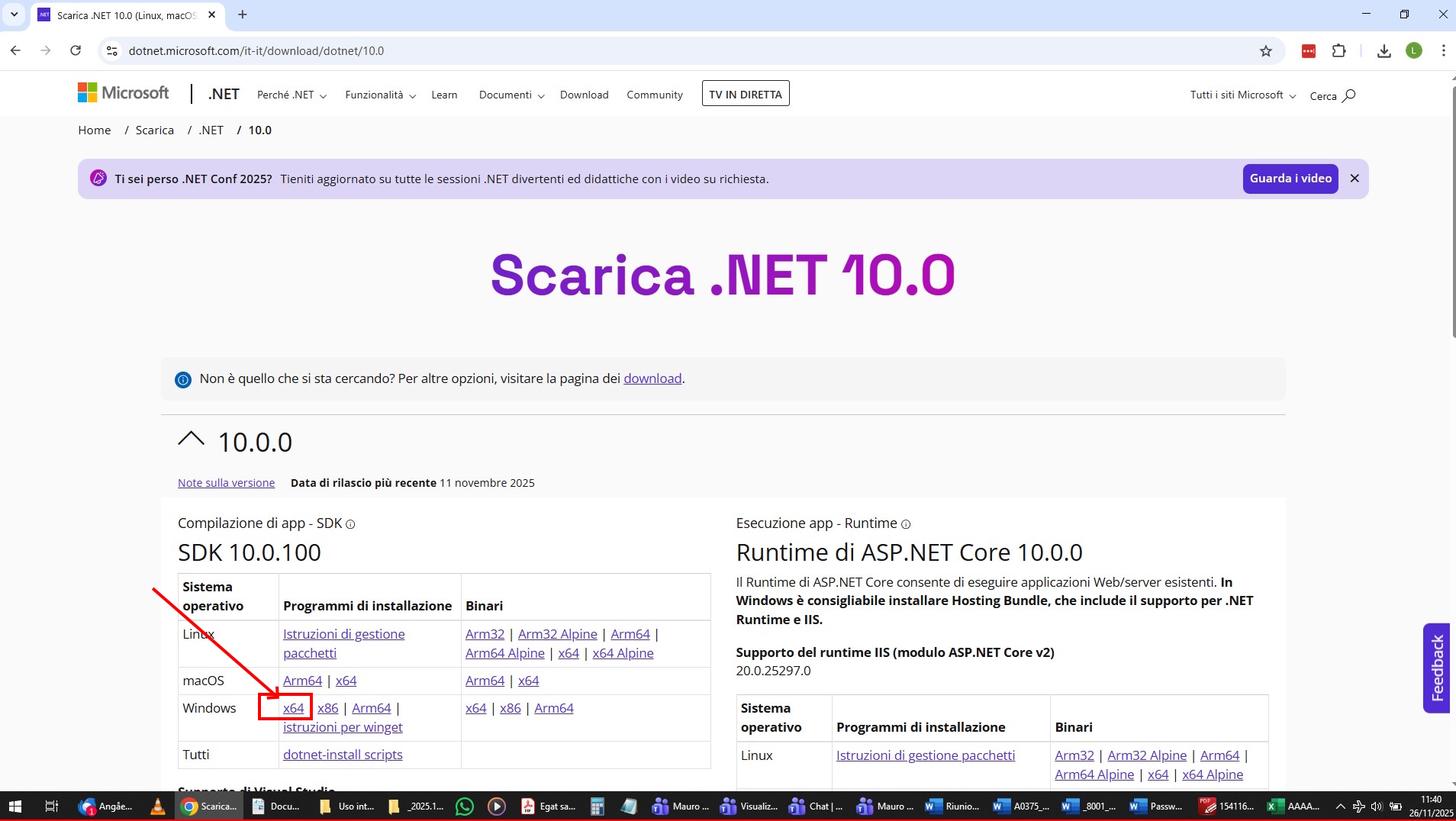The width and height of the screenshot is (1456, 821).
Task: Open VLC media player from the taskbar
Action: click(x=158, y=807)
